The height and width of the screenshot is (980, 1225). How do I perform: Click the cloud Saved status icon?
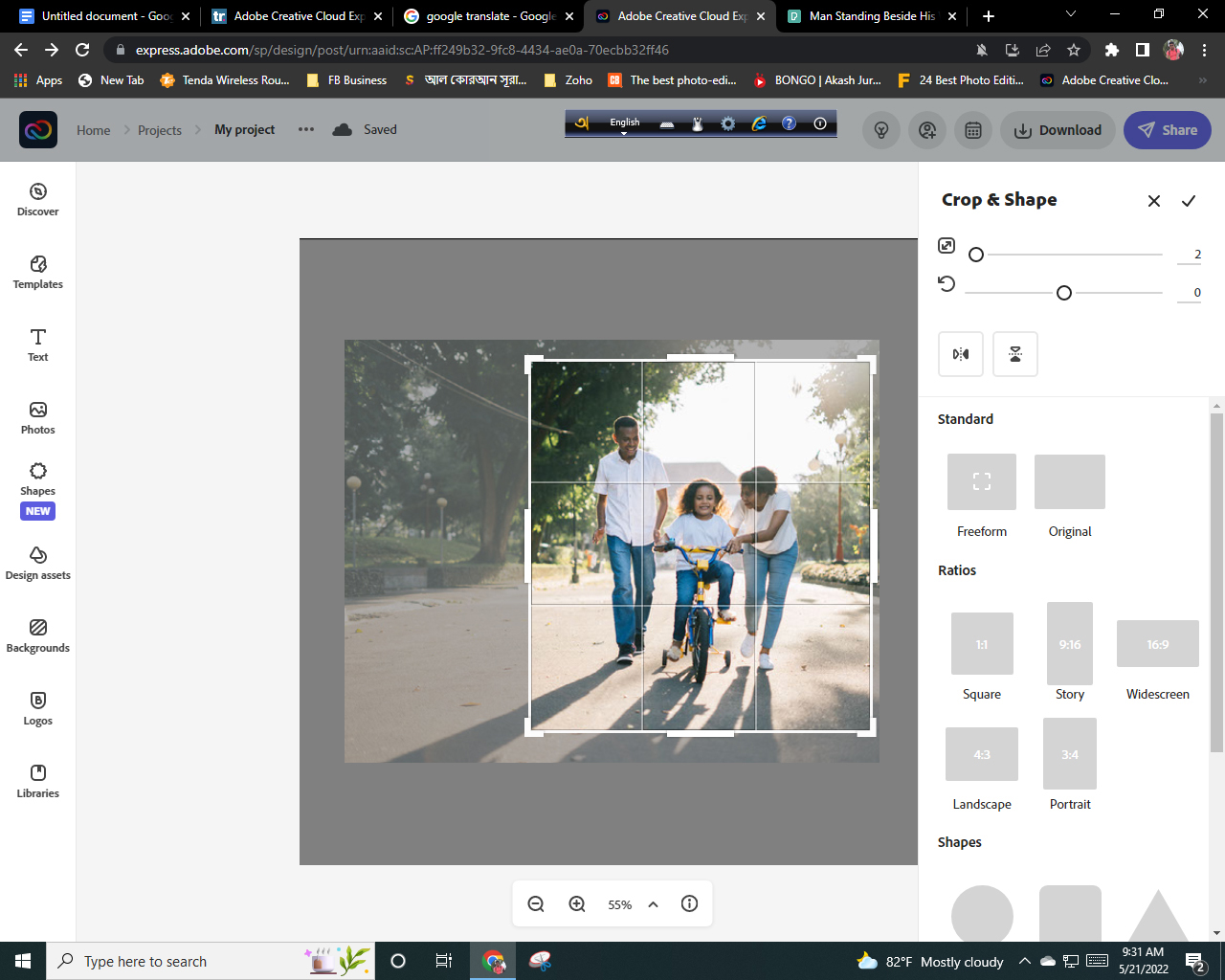[343, 129]
